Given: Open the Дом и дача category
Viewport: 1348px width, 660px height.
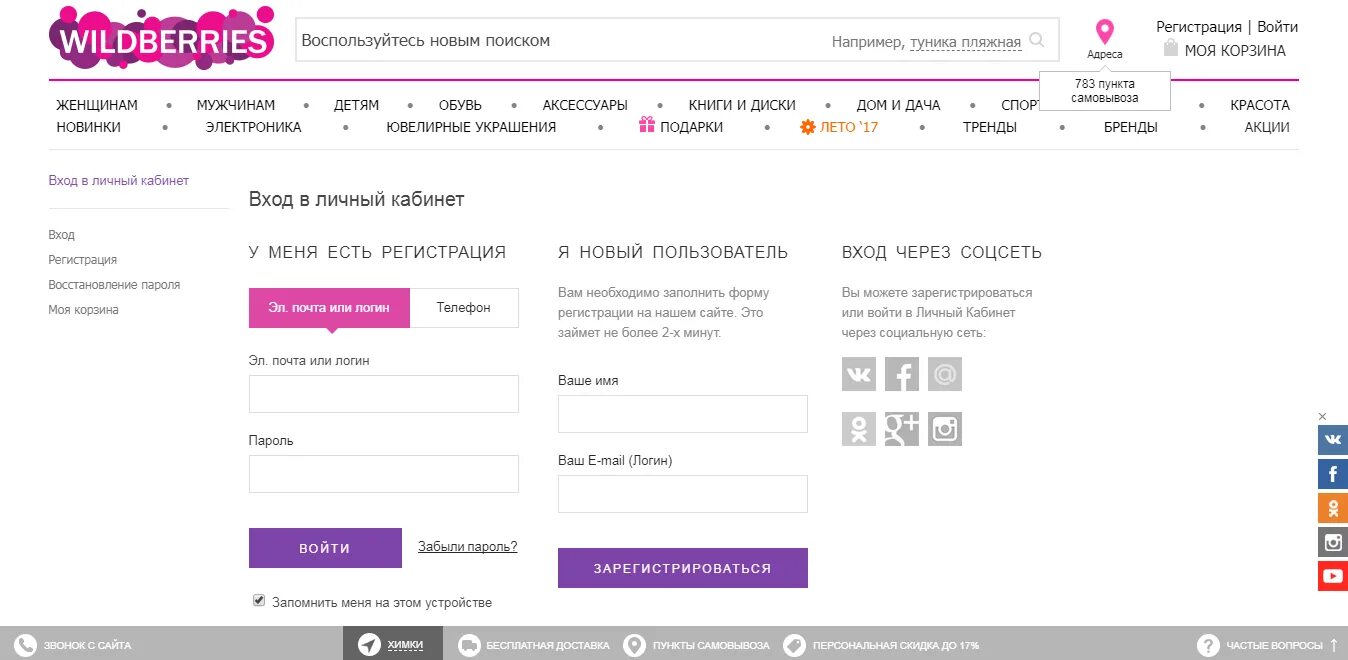Looking at the screenshot, I should (x=898, y=105).
